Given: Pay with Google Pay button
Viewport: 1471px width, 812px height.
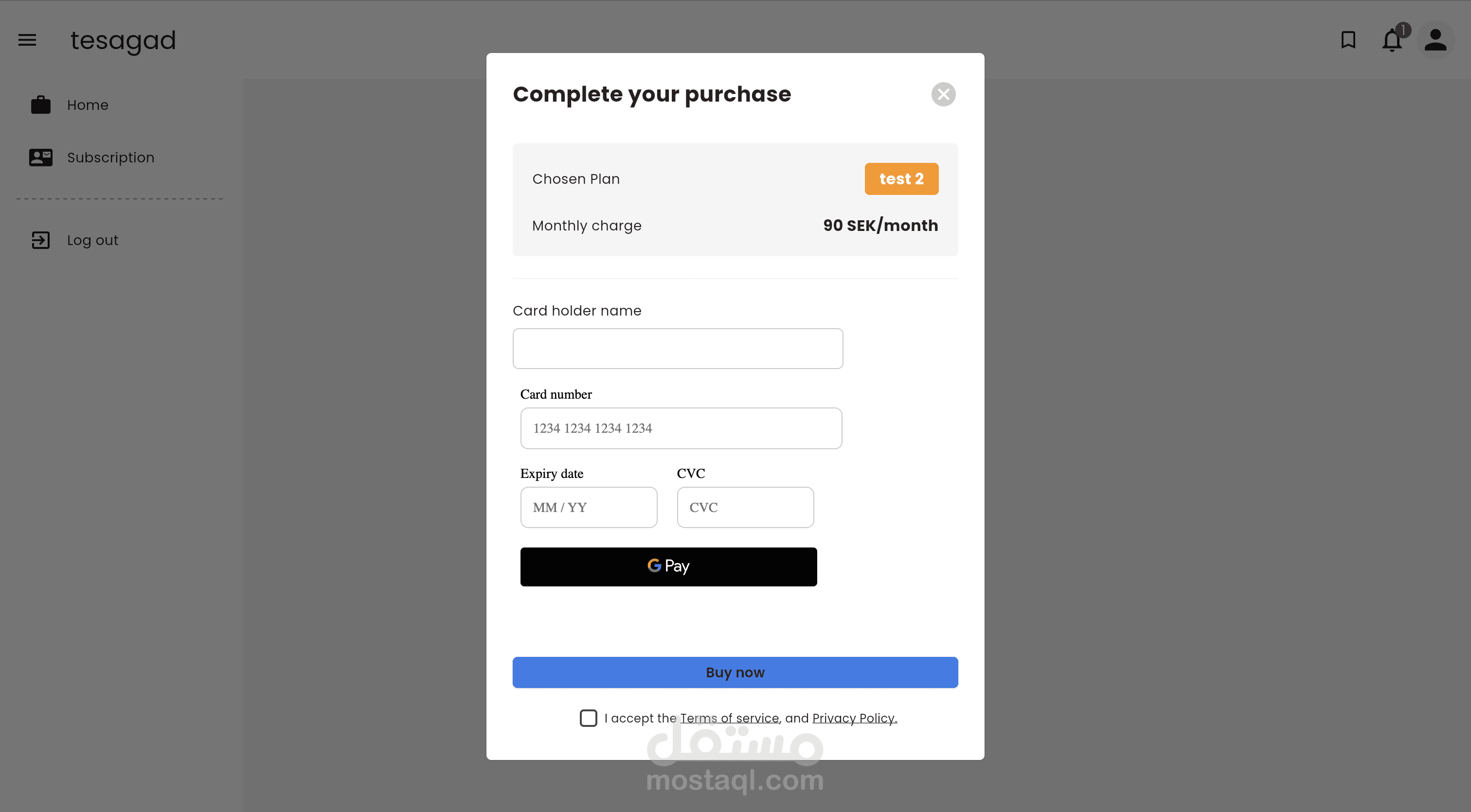Looking at the screenshot, I should 668,566.
